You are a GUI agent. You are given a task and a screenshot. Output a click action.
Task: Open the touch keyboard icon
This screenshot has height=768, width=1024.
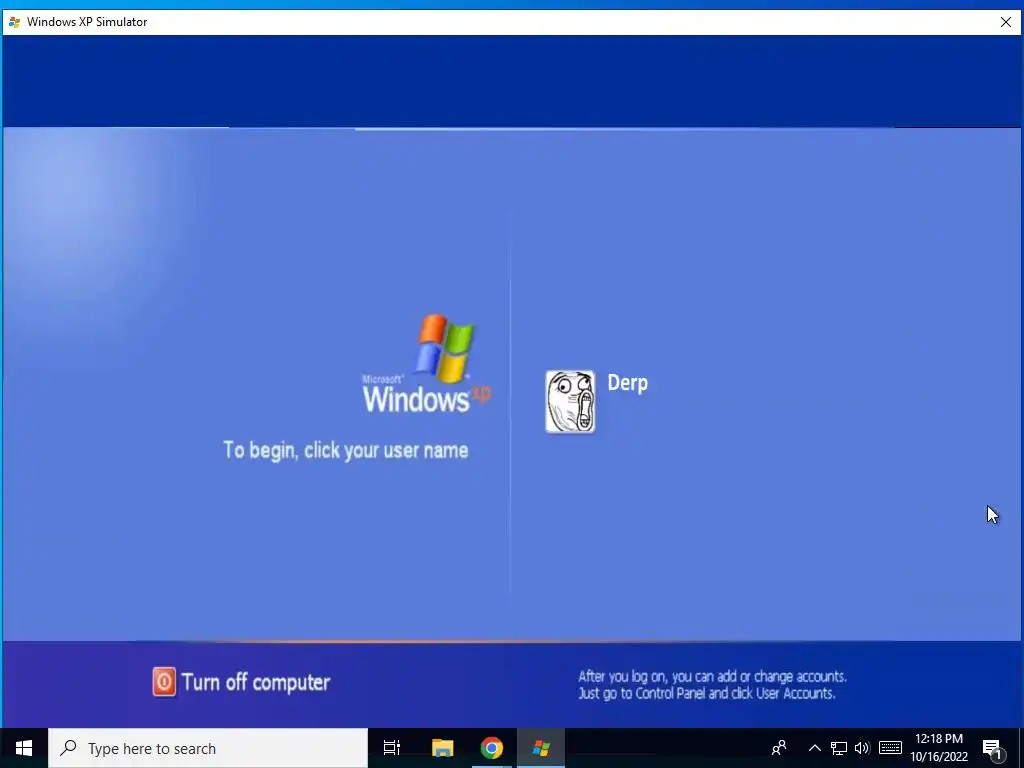point(890,748)
